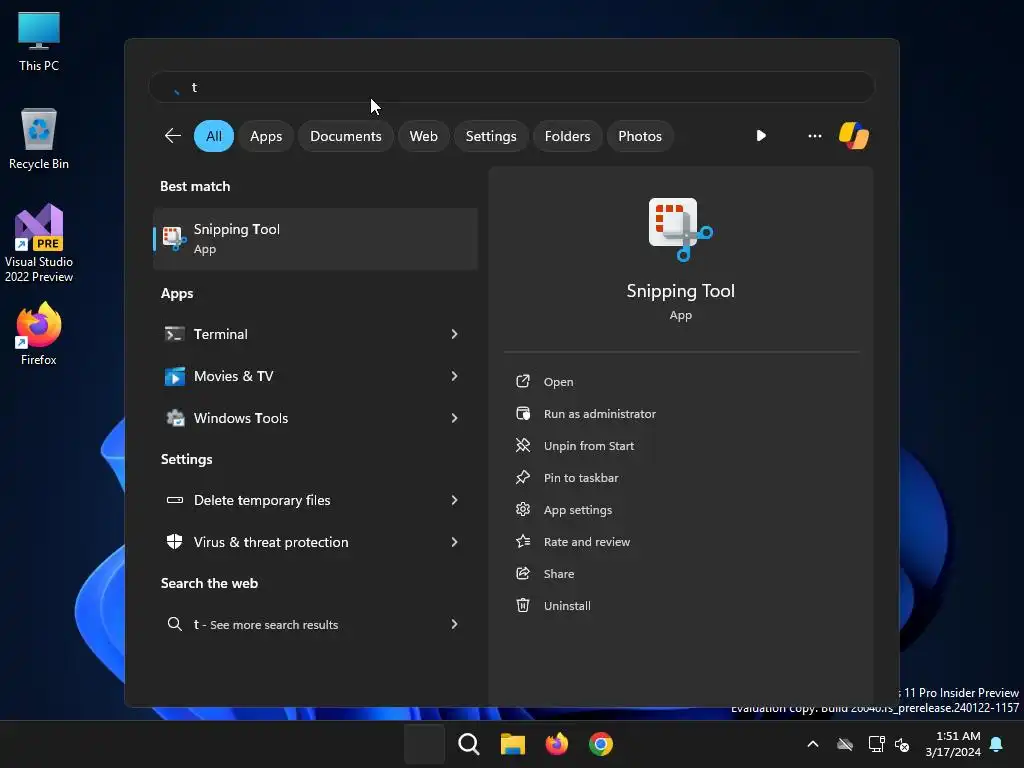Viewport: 1024px width, 768px height.
Task: Open the notification bell in the tray
Action: pyautogui.click(x=996, y=744)
